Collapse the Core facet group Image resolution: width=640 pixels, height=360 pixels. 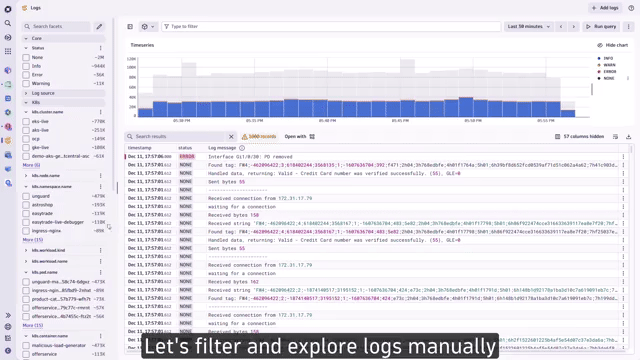pyautogui.click(x=26, y=38)
